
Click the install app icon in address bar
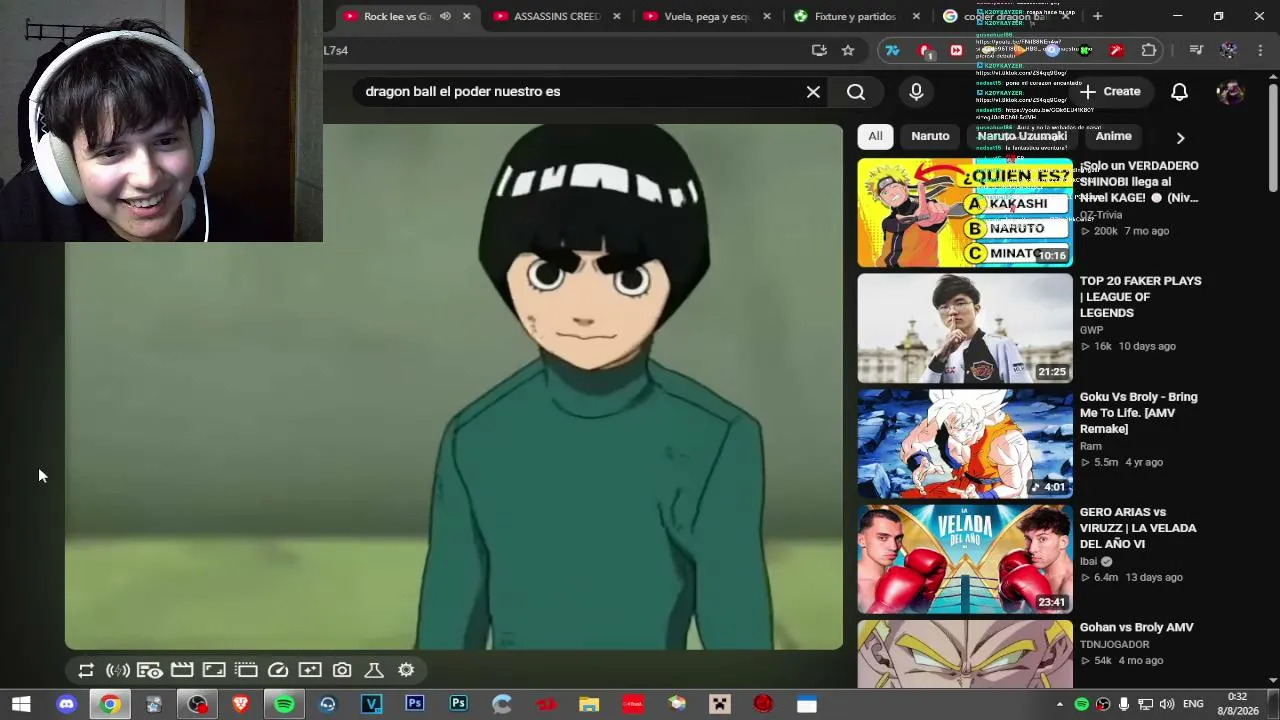[819, 50]
